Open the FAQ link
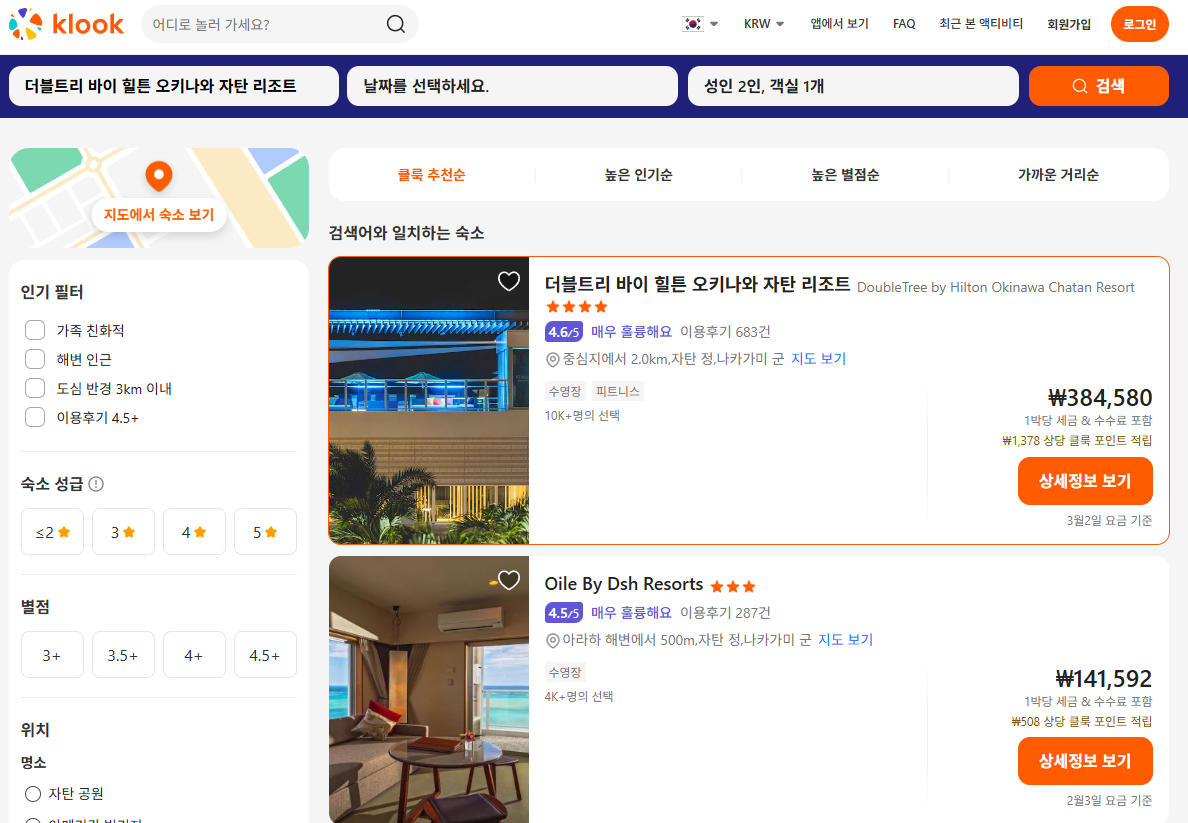Screen dimensions: 1188x823 [904, 24]
